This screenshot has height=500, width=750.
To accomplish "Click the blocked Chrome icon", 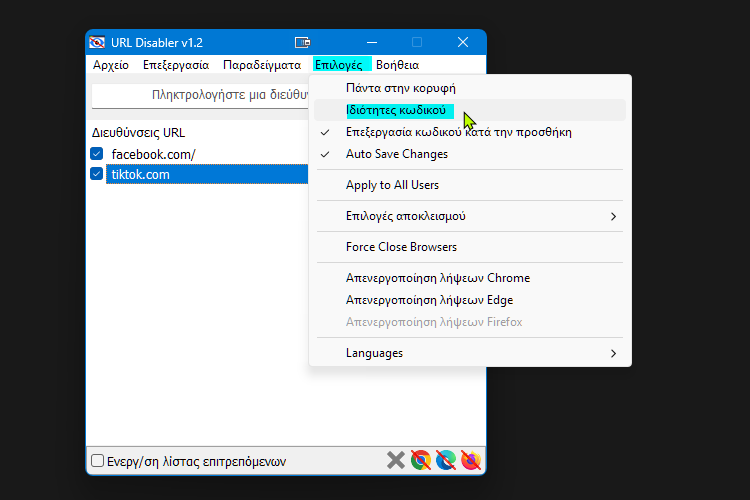I will click(x=421, y=460).
